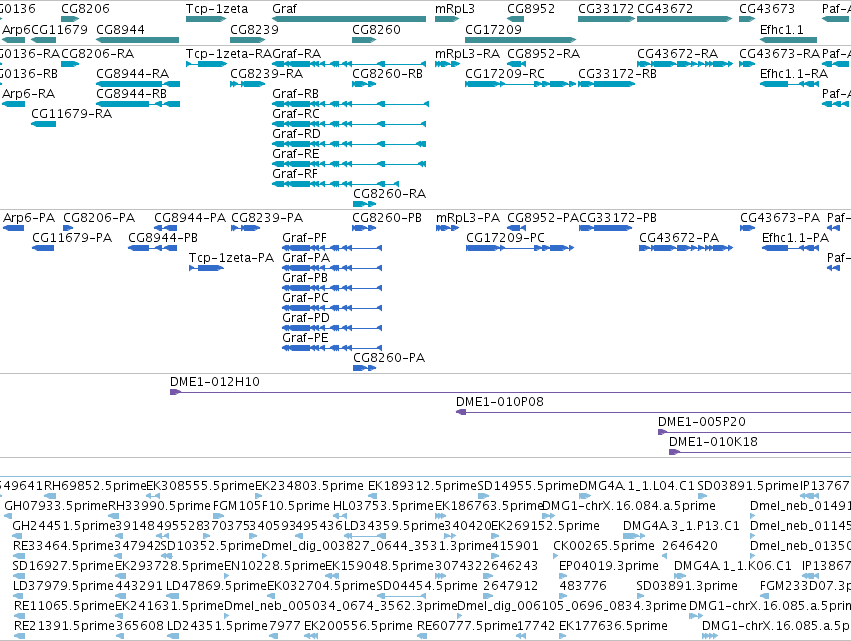Open transcript Graf-RD
The height and width of the screenshot is (641, 851).
[349, 144]
